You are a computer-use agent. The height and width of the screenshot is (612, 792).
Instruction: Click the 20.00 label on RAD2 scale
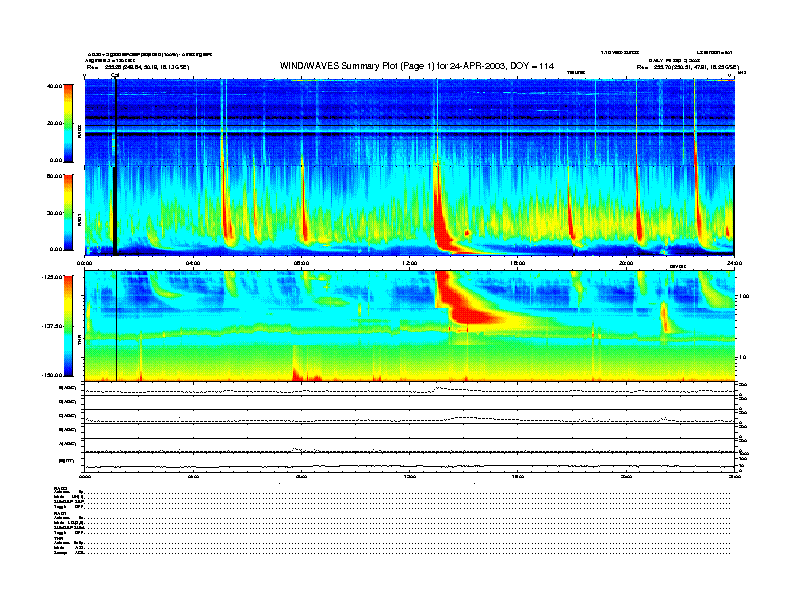coord(54,123)
